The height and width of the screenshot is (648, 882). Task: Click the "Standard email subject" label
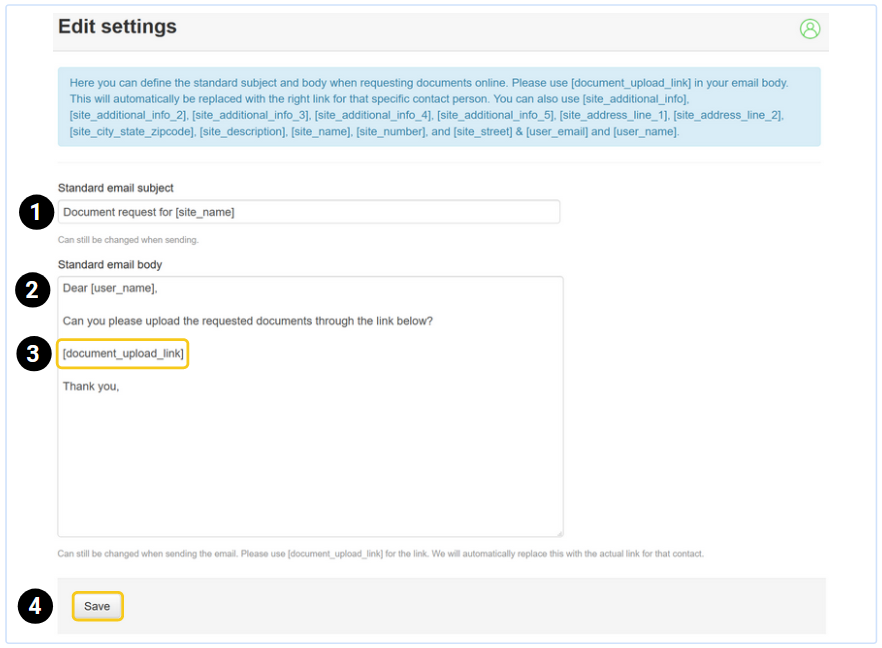tap(116, 188)
